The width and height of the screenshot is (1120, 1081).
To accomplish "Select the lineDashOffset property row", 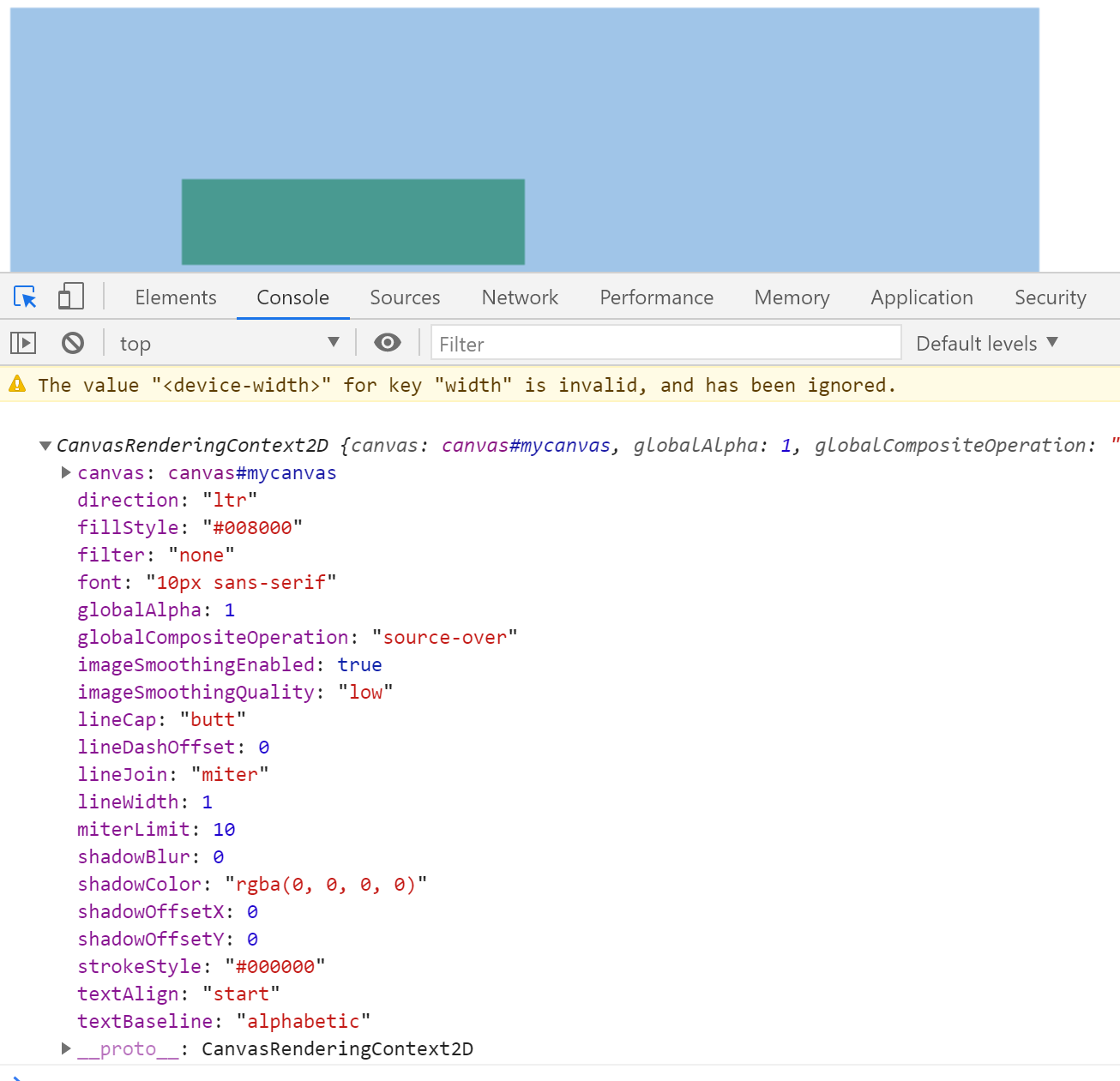I will pos(173,747).
